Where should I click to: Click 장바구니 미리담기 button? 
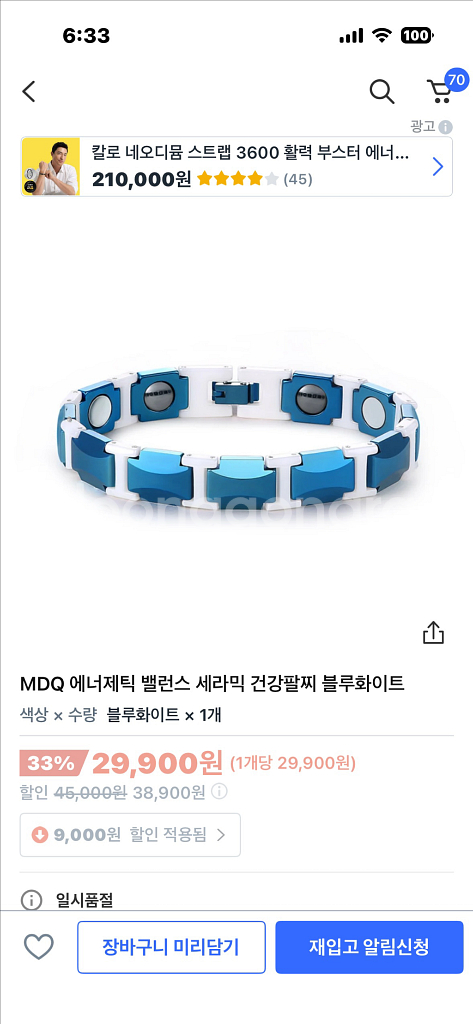171,947
